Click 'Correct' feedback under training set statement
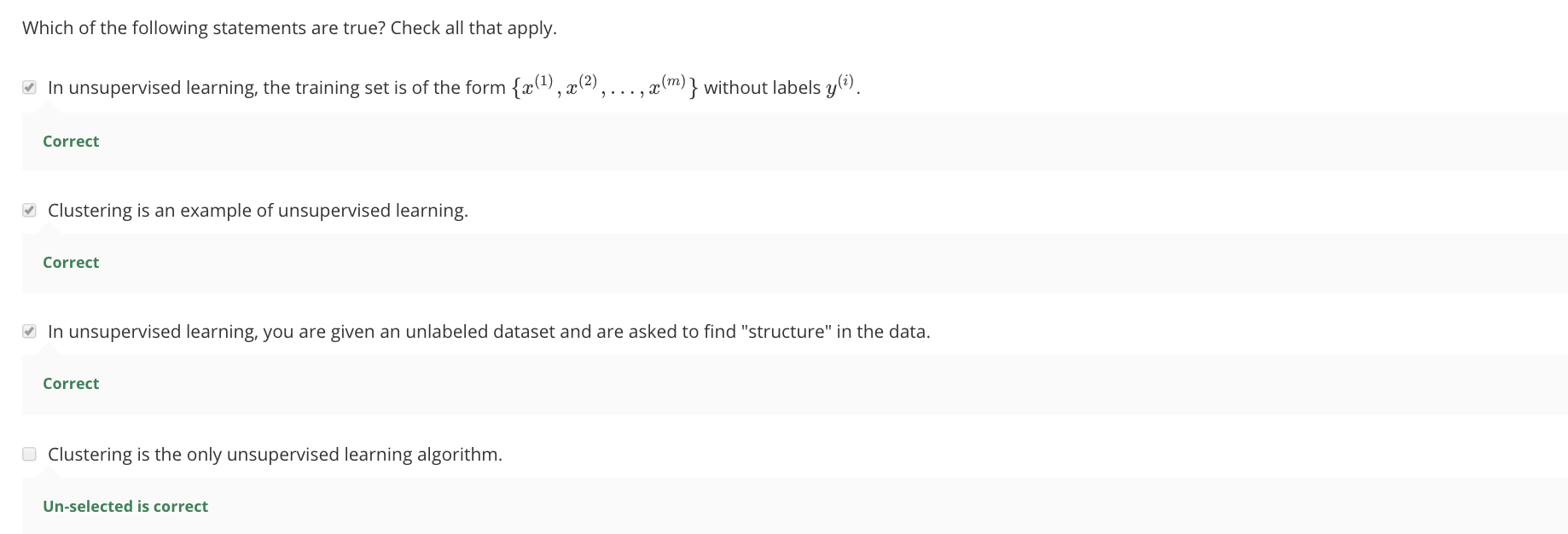 [71, 142]
